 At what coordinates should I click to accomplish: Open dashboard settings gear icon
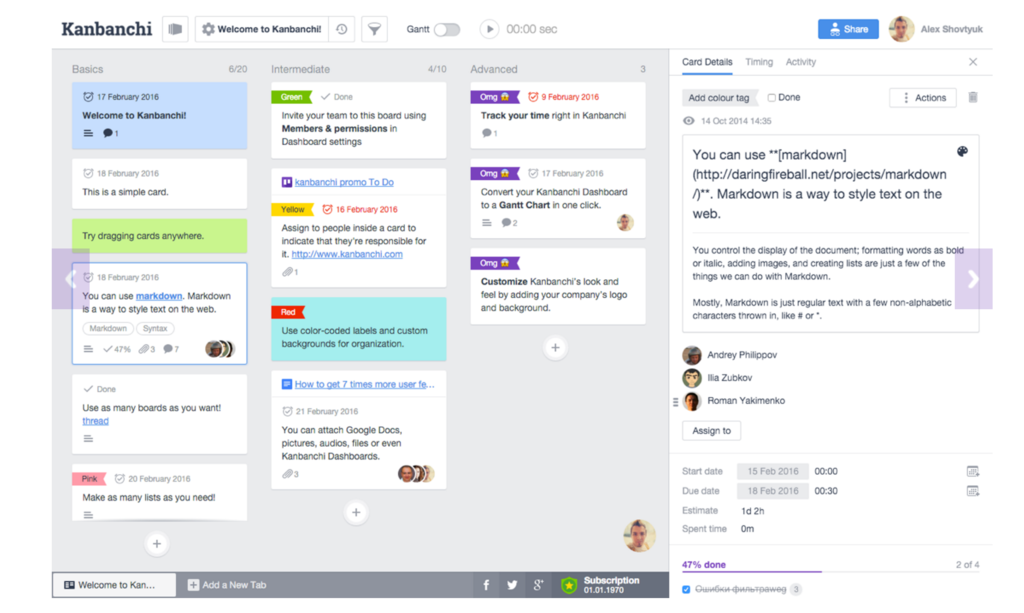tap(208, 29)
